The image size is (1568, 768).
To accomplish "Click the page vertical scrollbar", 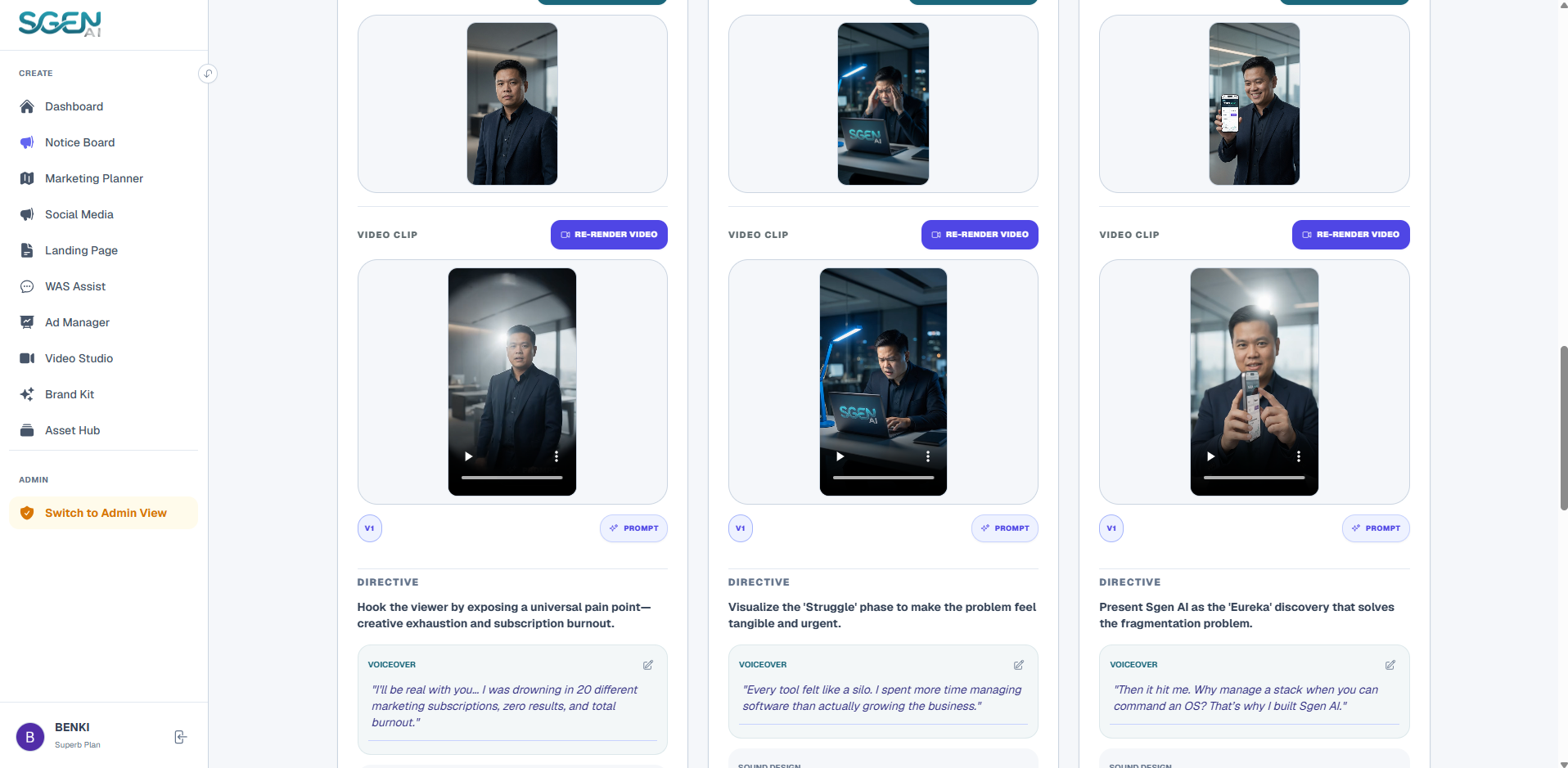I will click(x=1564, y=429).
